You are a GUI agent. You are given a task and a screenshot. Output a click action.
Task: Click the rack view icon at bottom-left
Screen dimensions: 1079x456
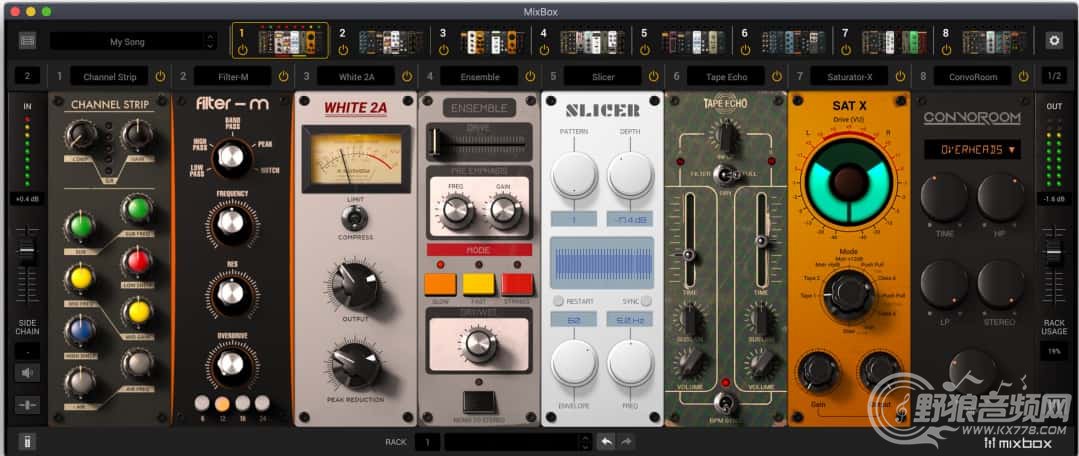pyautogui.click(x=27, y=442)
